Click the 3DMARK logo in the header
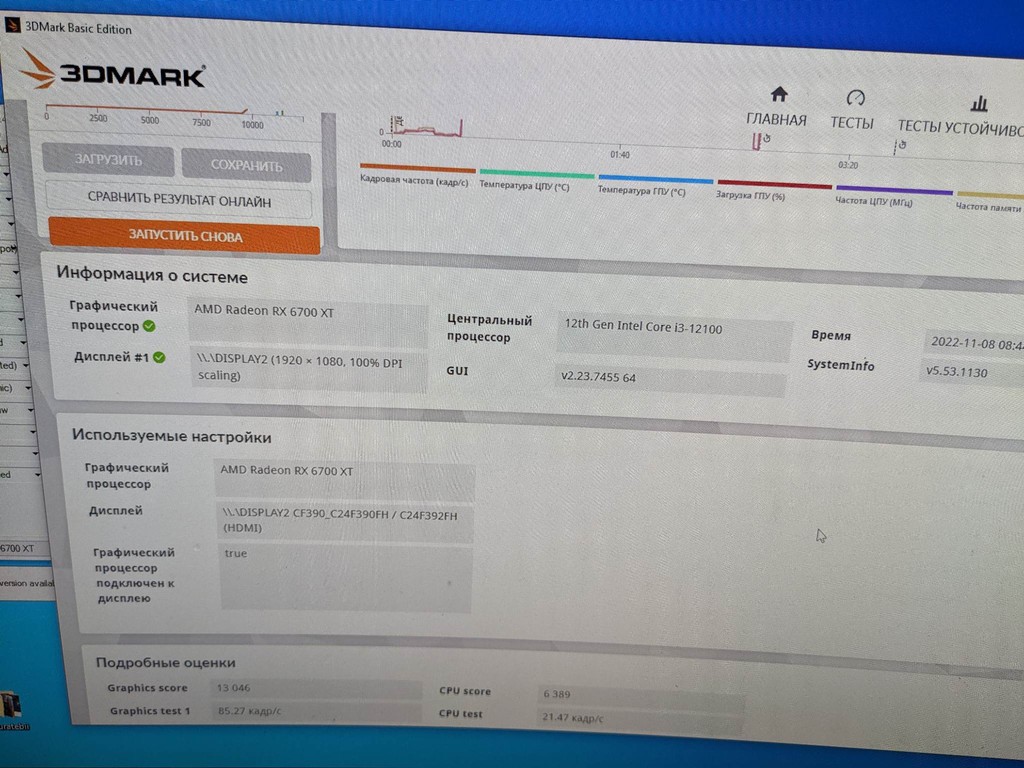The width and height of the screenshot is (1024, 768). 112,70
